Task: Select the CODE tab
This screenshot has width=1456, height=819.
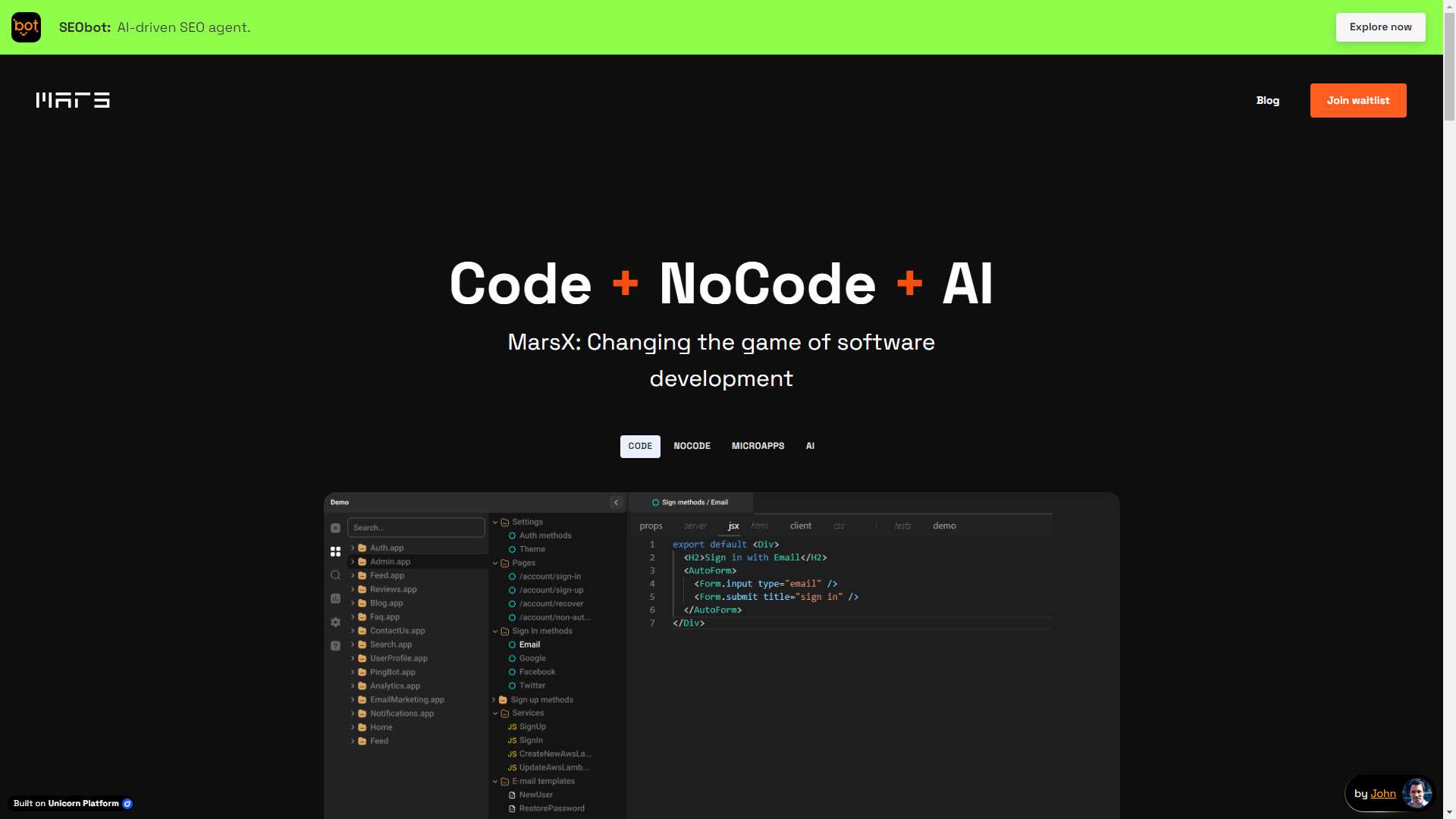Action: (x=640, y=447)
